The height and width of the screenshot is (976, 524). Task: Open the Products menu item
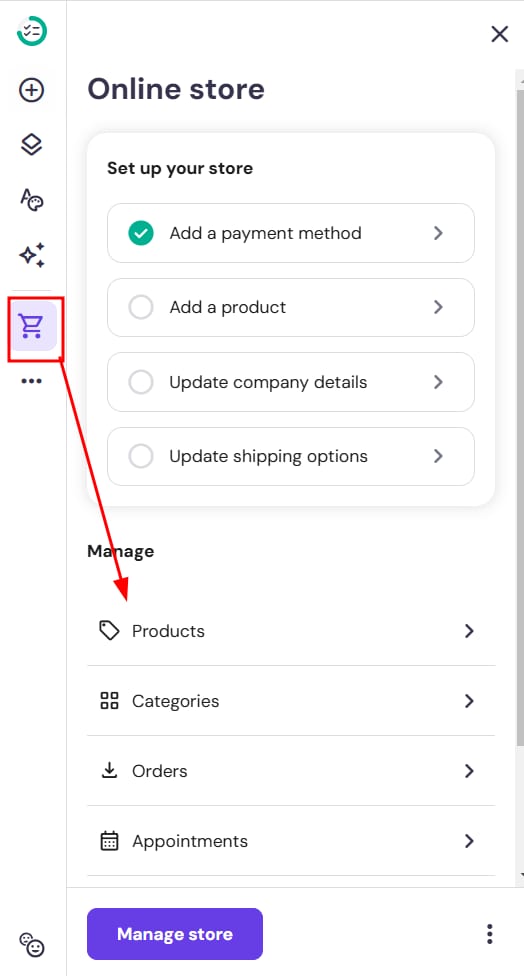click(291, 631)
